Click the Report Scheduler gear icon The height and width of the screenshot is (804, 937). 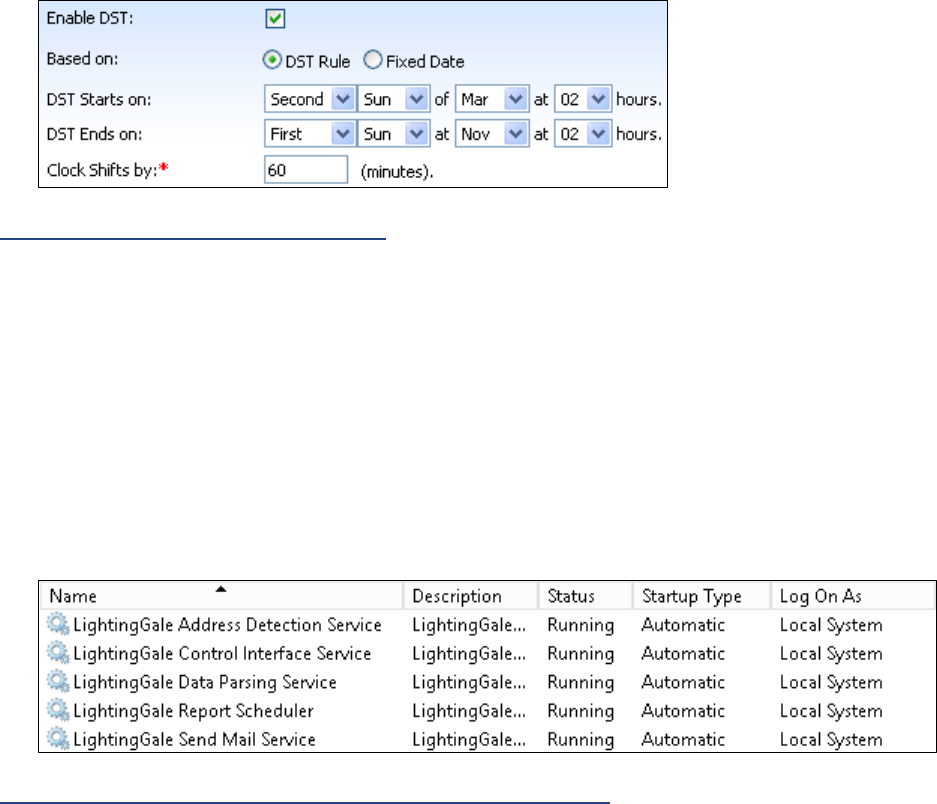click(58, 710)
